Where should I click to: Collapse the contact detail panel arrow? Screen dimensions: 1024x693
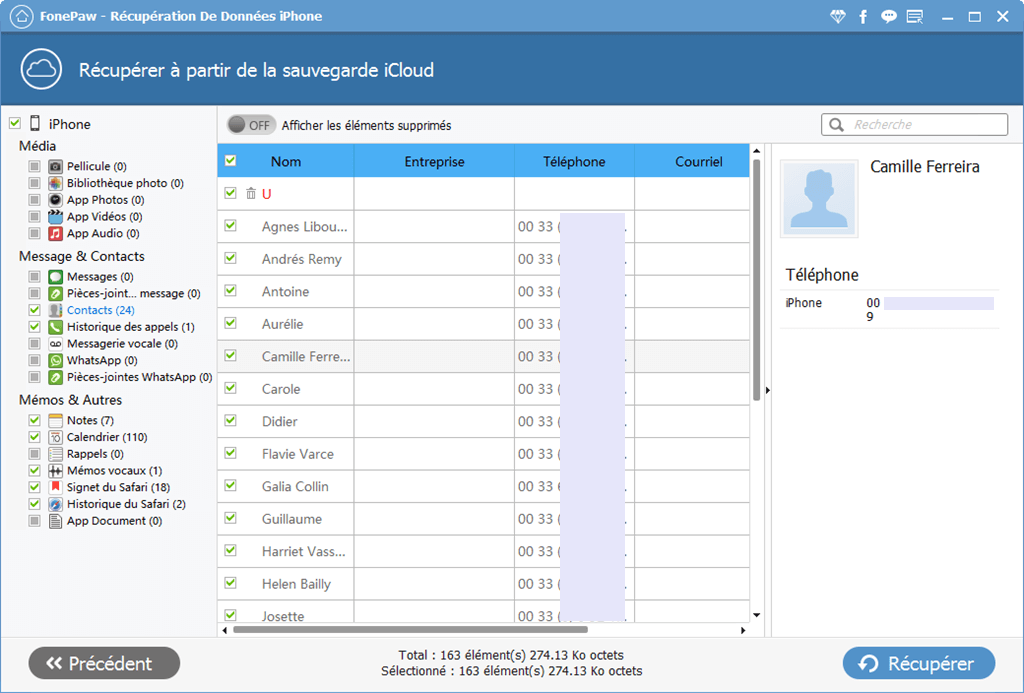tap(767, 391)
